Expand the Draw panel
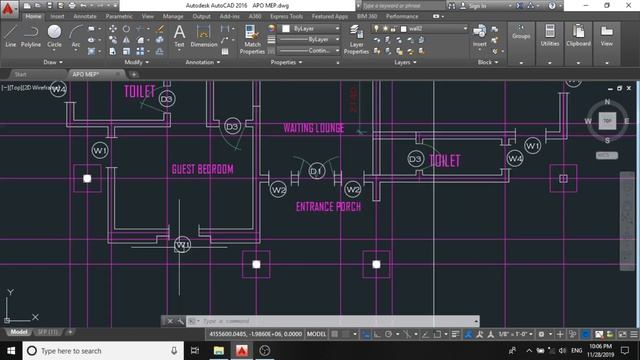This screenshot has width=640, height=360. [x=53, y=62]
